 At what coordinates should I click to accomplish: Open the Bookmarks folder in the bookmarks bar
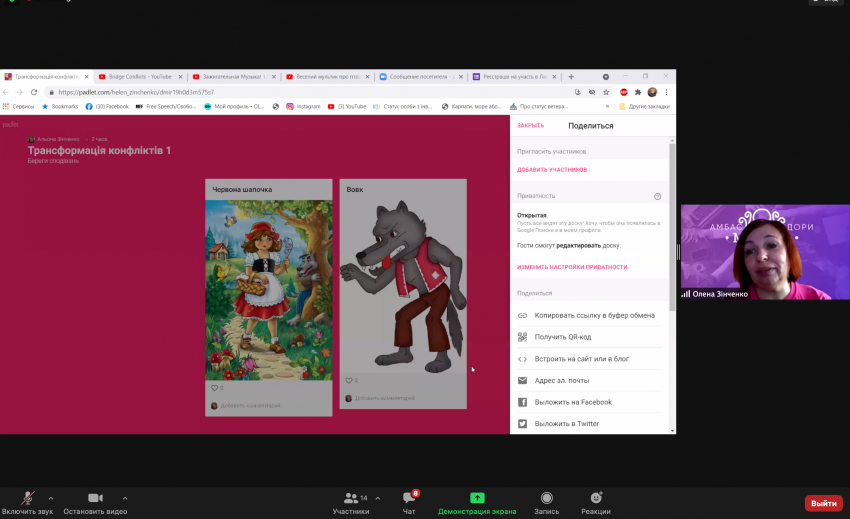(60, 106)
